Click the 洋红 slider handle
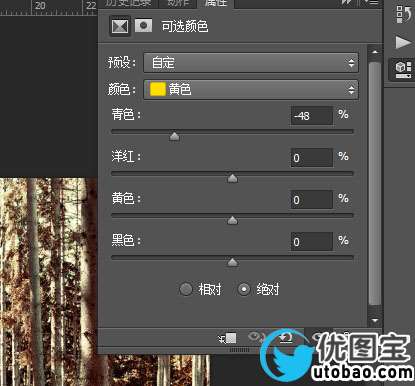This screenshot has height=386, width=415. click(x=232, y=178)
